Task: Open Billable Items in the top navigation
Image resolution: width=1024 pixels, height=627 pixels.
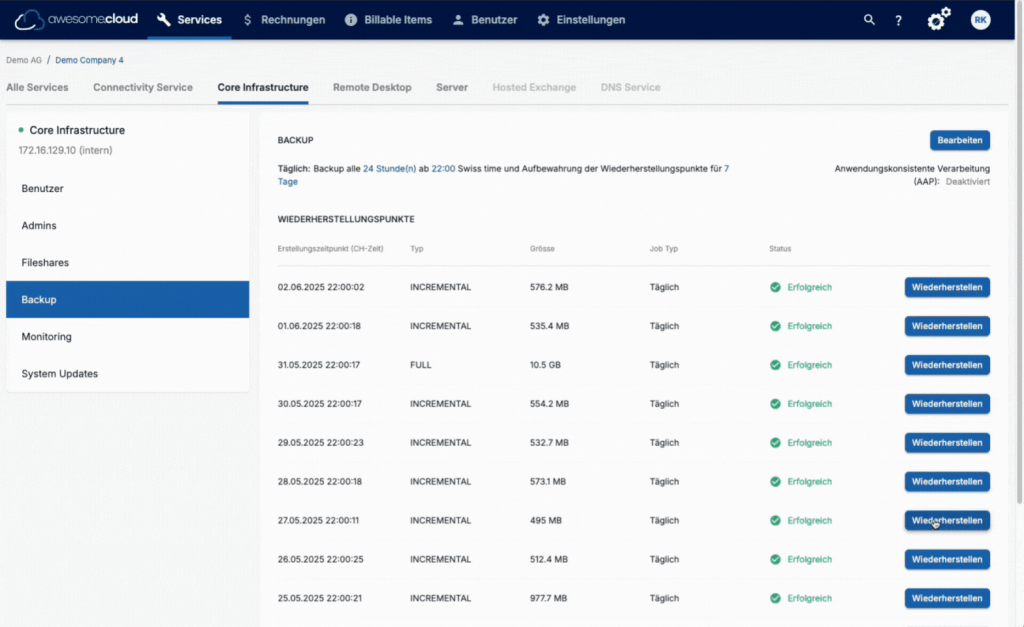Action: (389, 20)
